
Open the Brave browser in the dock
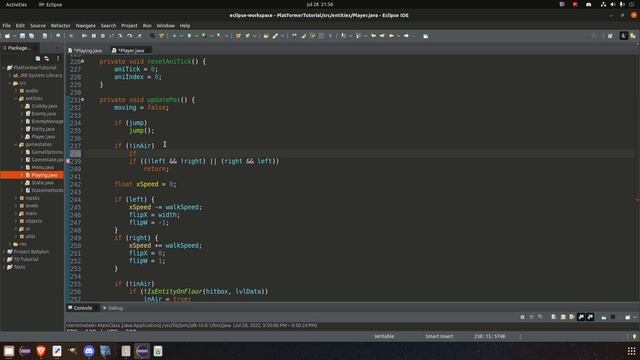point(40,351)
